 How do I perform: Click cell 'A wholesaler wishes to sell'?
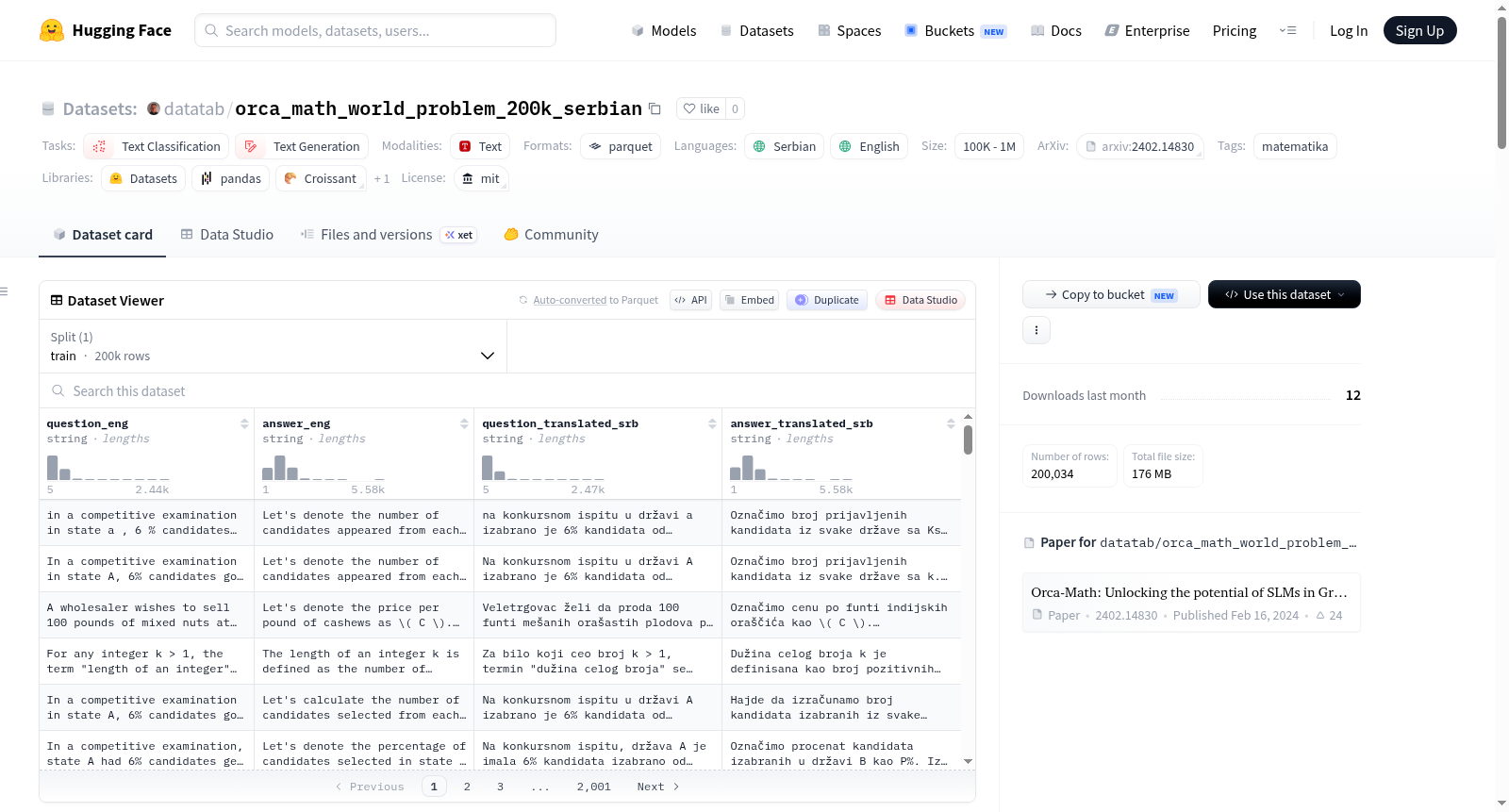click(x=146, y=615)
